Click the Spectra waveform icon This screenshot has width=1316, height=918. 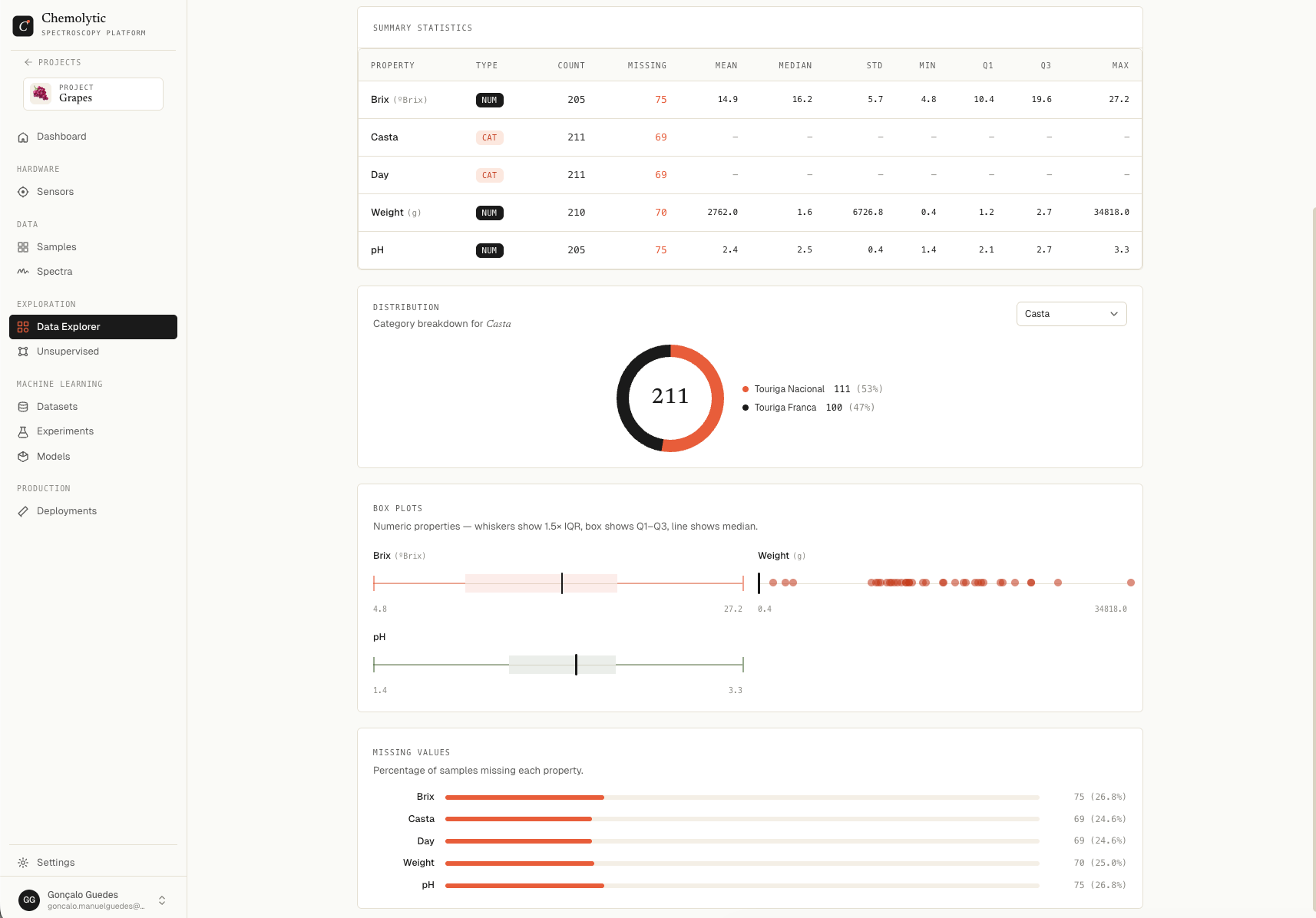(23, 272)
